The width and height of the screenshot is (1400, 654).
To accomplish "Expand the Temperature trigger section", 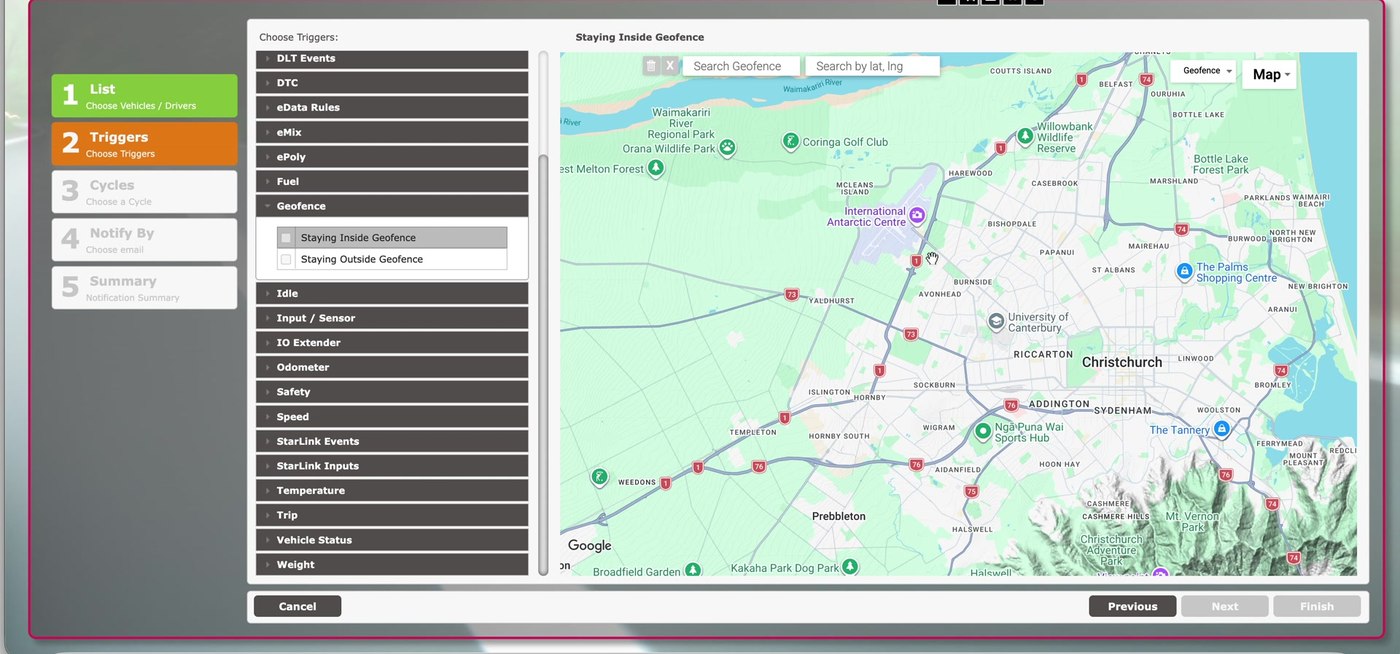I will pyautogui.click(x=392, y=490).
